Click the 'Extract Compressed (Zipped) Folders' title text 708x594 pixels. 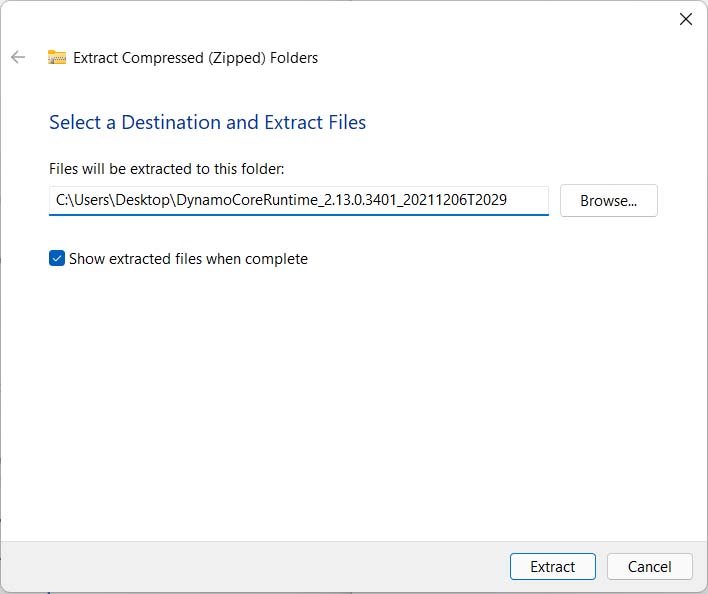coord(196,58)
